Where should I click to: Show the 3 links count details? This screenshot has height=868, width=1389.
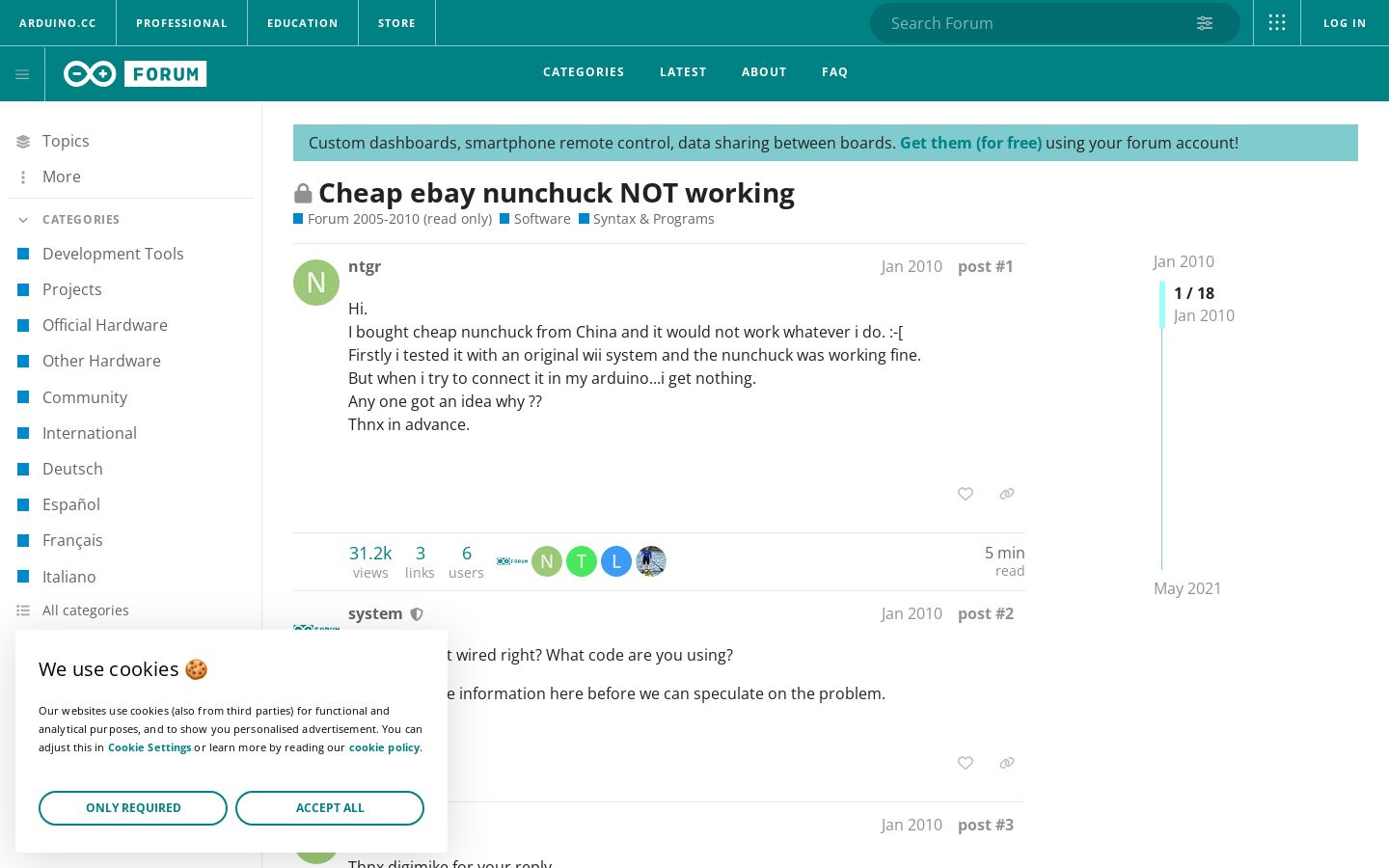421,561
